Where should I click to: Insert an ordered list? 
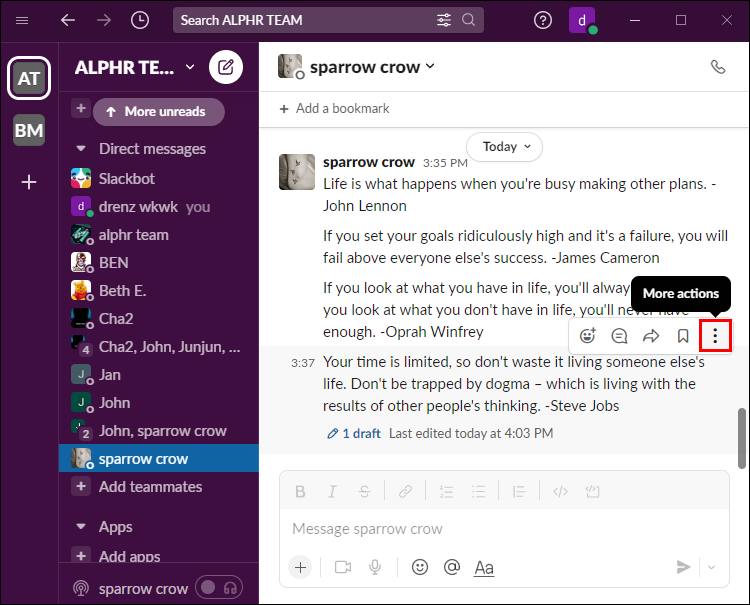[x=446, y=491]
